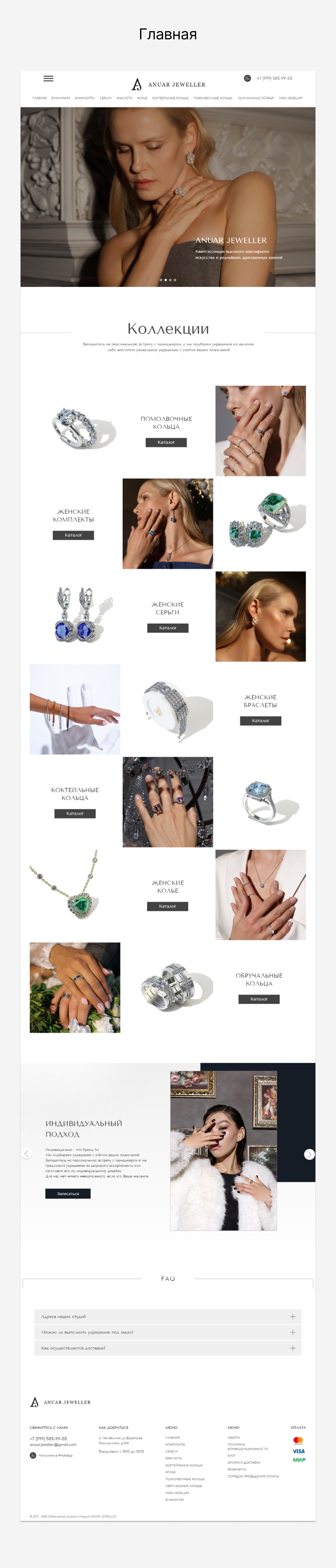Open HIGH JEWELLERY in the top navigation
Viewport: 336px width, 1568px height.
tap(291, 98)
